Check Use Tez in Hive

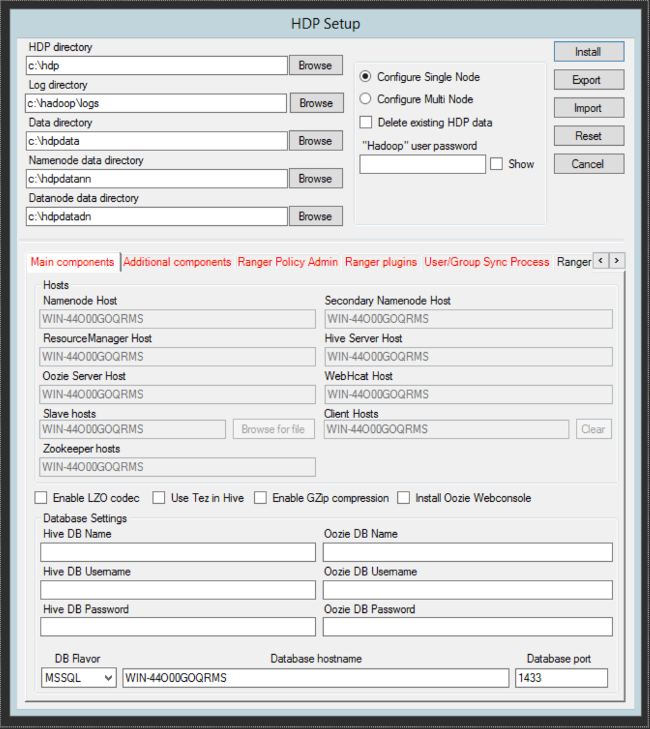[x=159, y=498]
